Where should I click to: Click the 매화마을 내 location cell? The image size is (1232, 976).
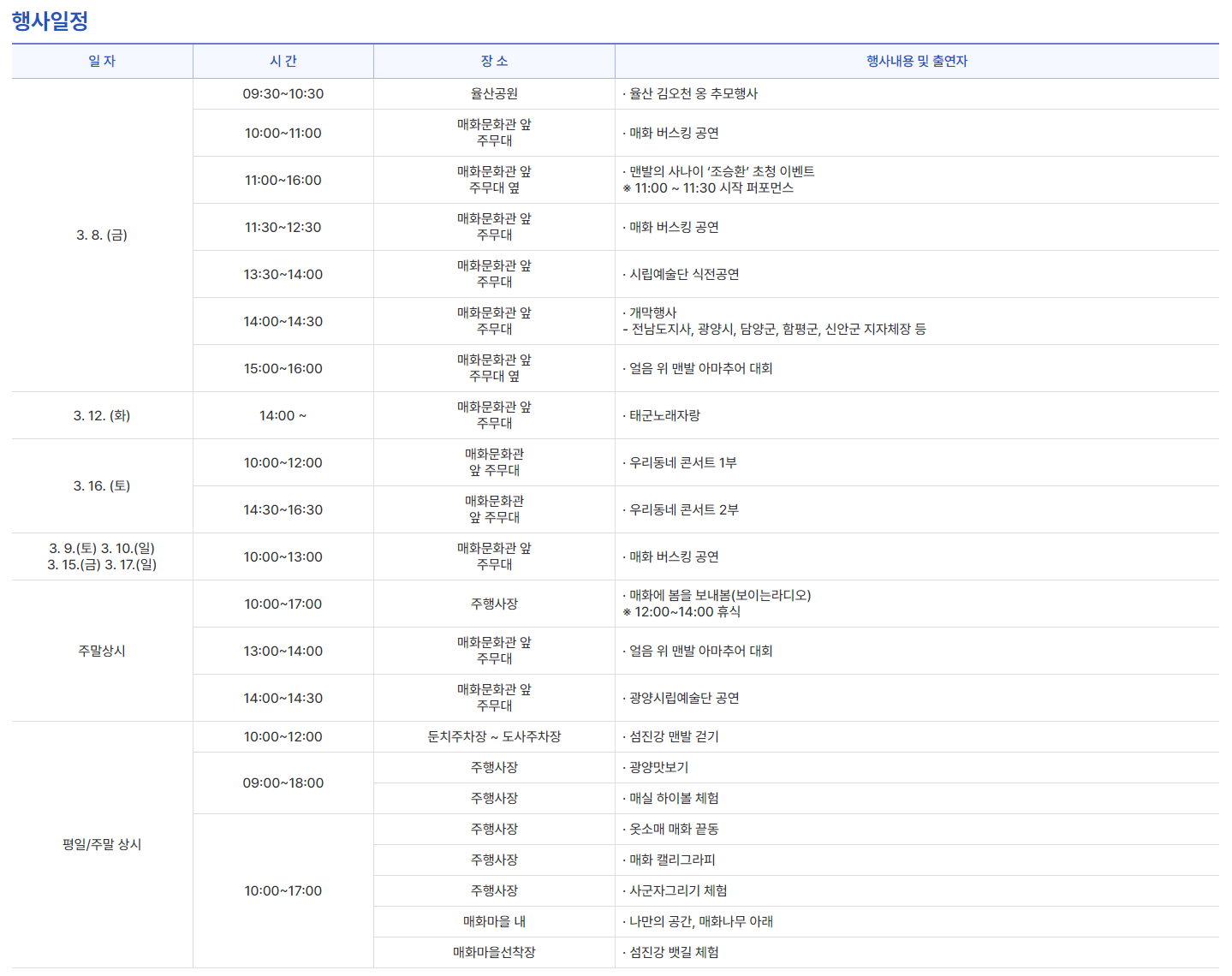click(x=494, y=921)
